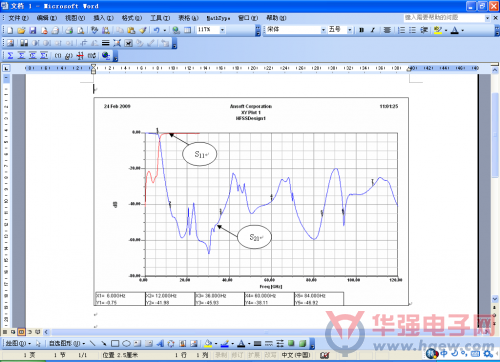Open the Draw menu button
The image size is (500, 362).
click(x=18, y=343)
